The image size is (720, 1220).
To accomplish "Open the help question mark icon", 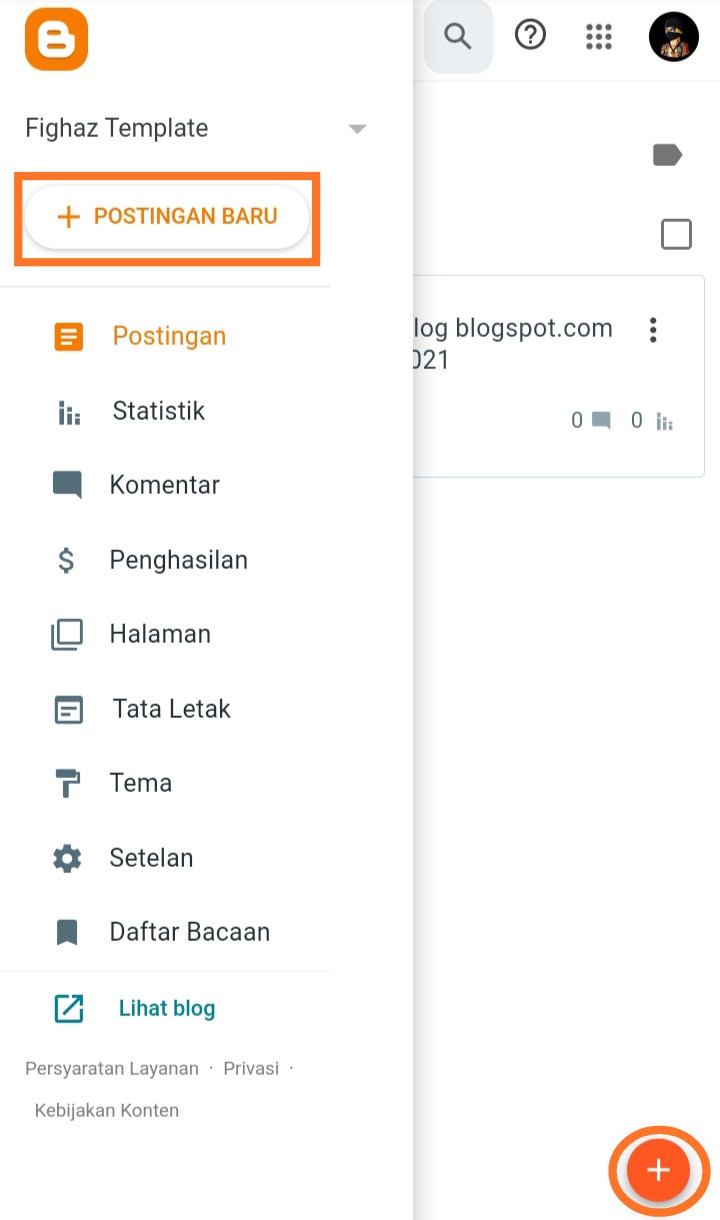I will 530,36.
